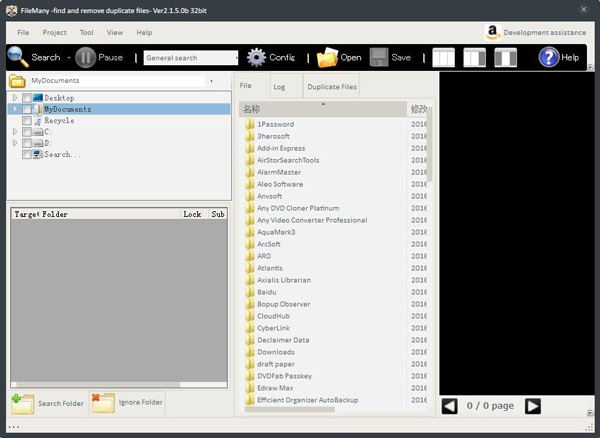Click the Sub column header
The height and width of the screenshot is (438, 600).
click(218, 214)
